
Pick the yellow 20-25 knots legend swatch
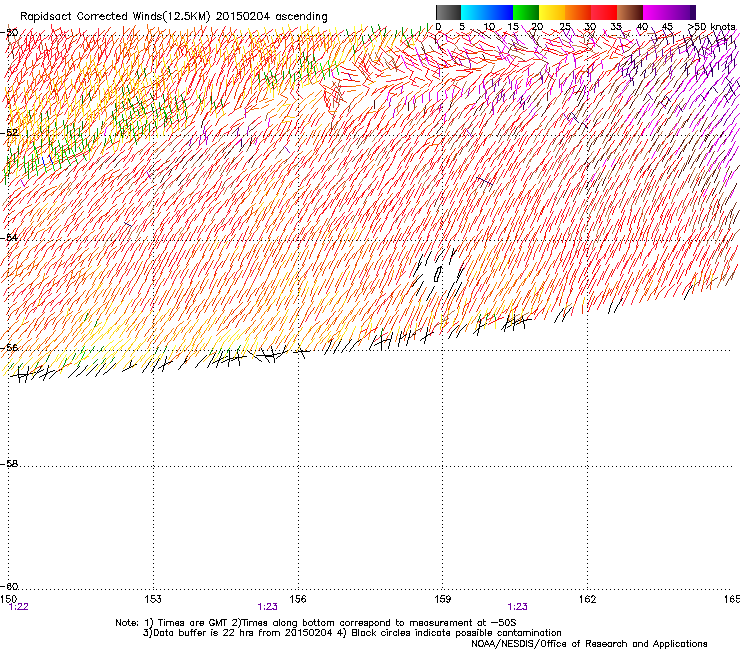click(552, 12)
